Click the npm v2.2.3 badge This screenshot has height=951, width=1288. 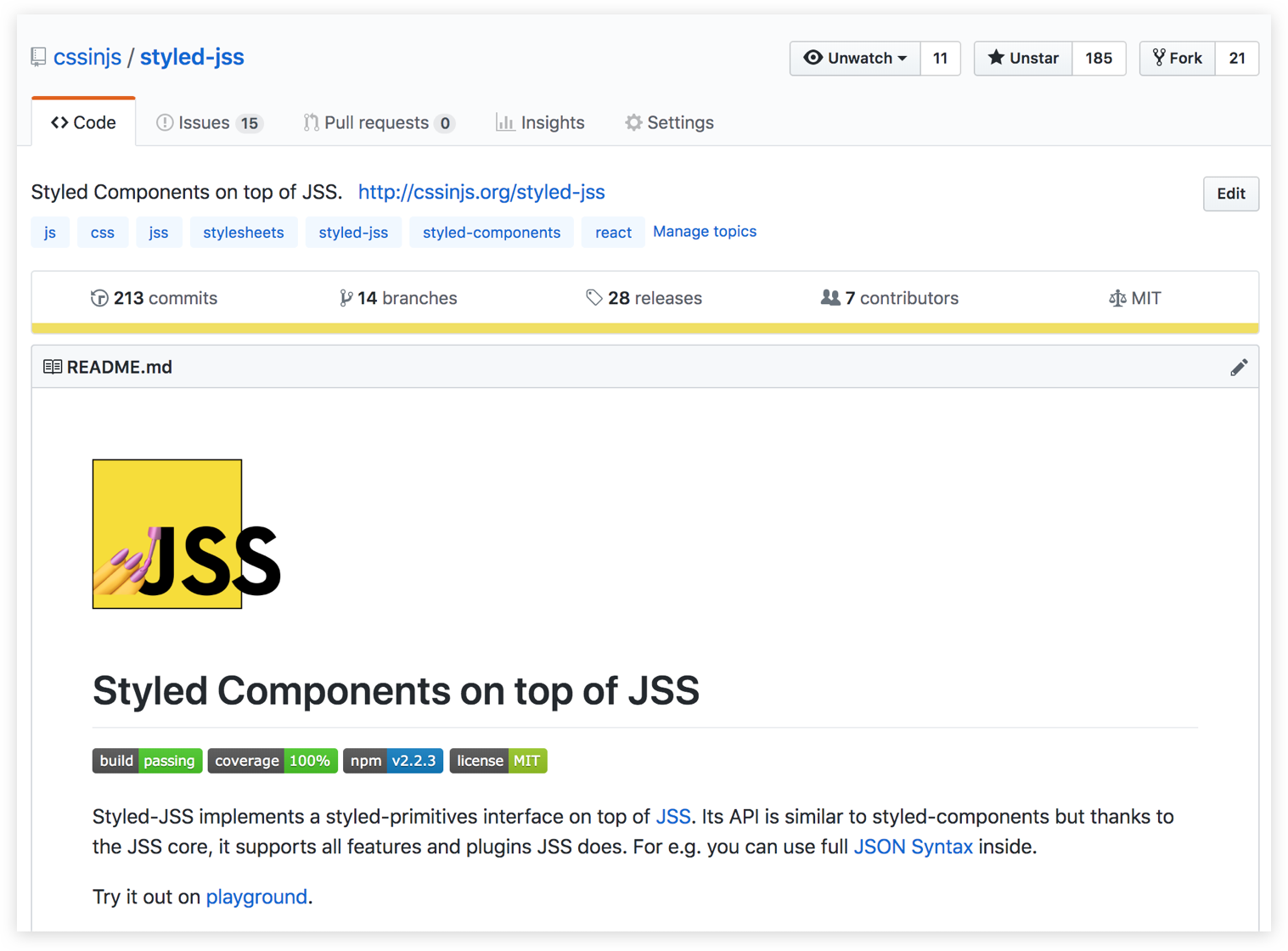point(393,761)
